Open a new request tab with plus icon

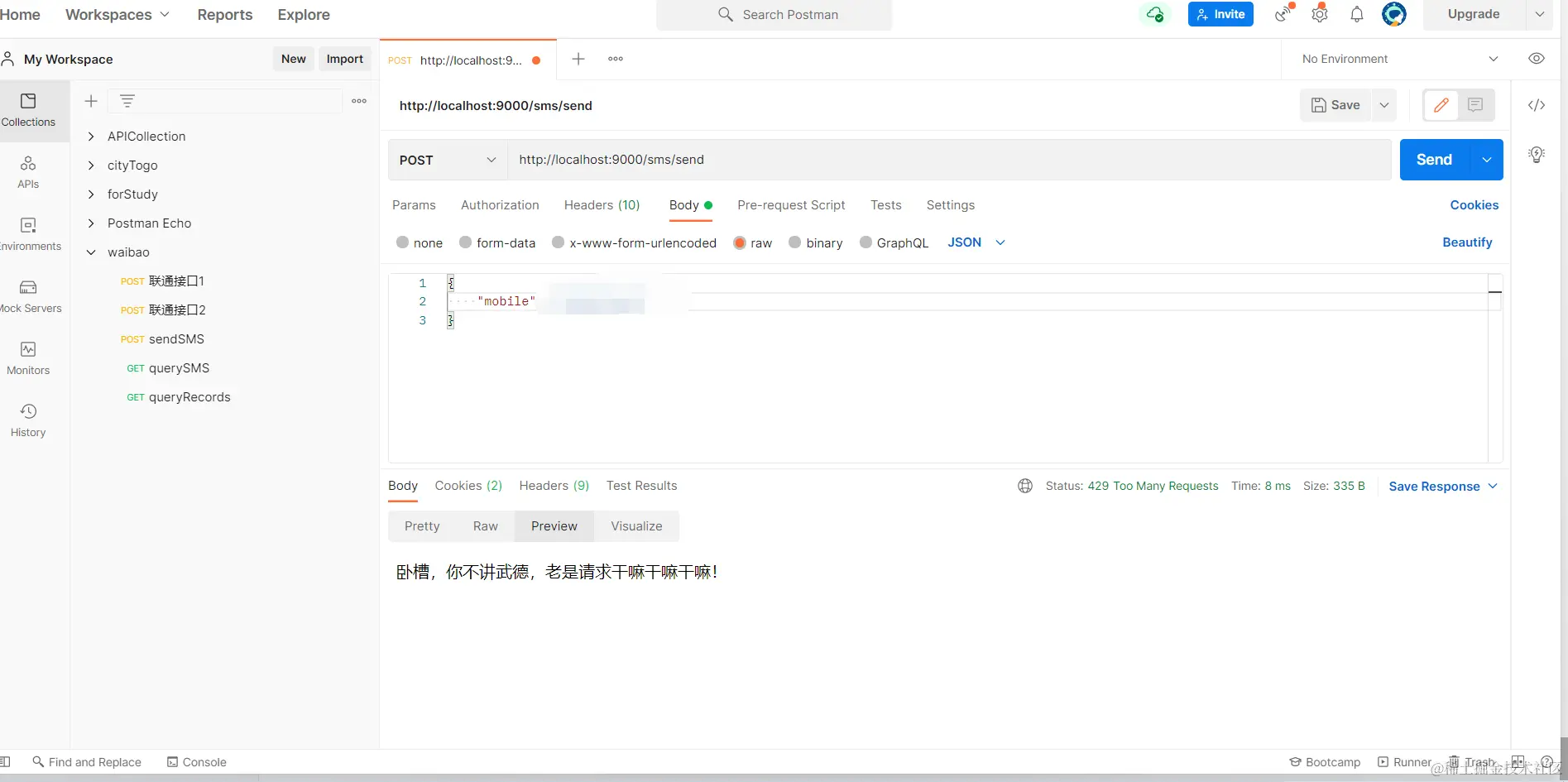(x=578, y=59)
